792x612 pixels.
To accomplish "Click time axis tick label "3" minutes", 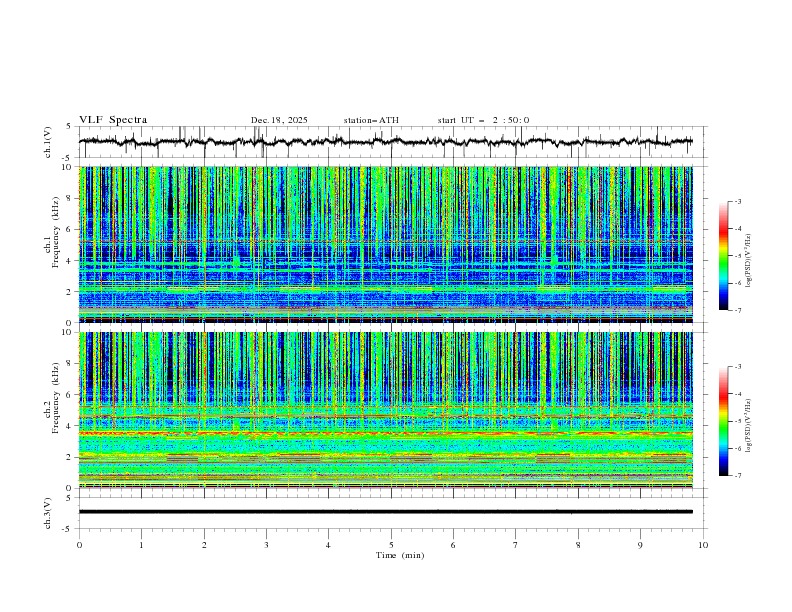I will tap(266, 545).
